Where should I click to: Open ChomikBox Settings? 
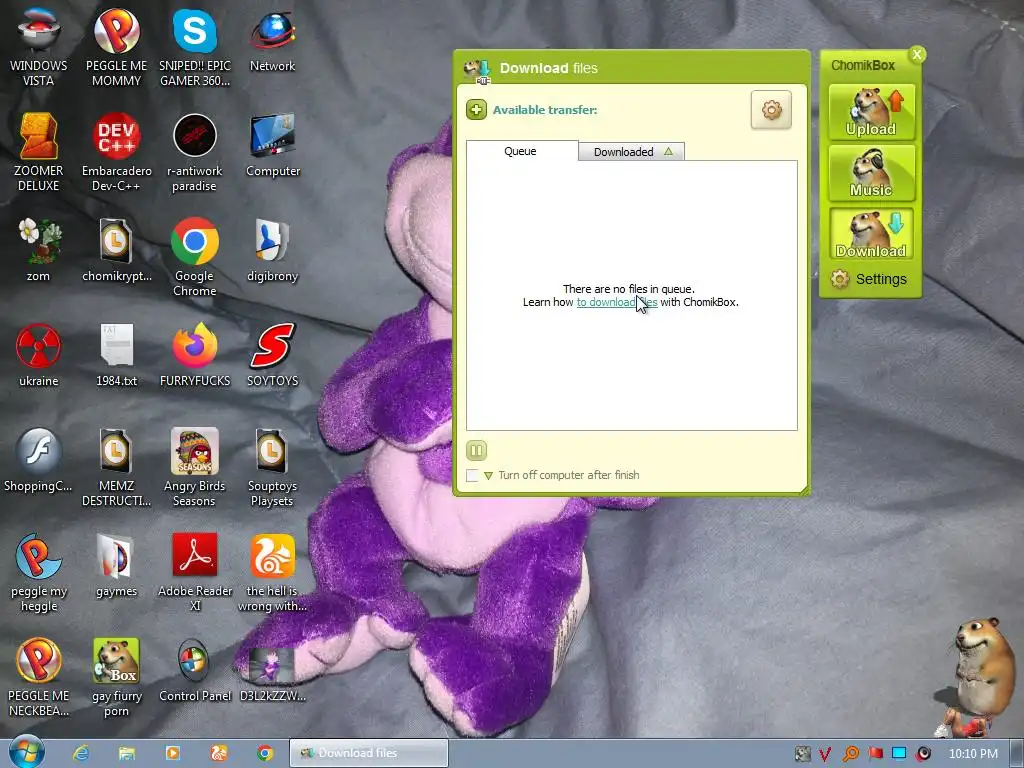(869, 279)
